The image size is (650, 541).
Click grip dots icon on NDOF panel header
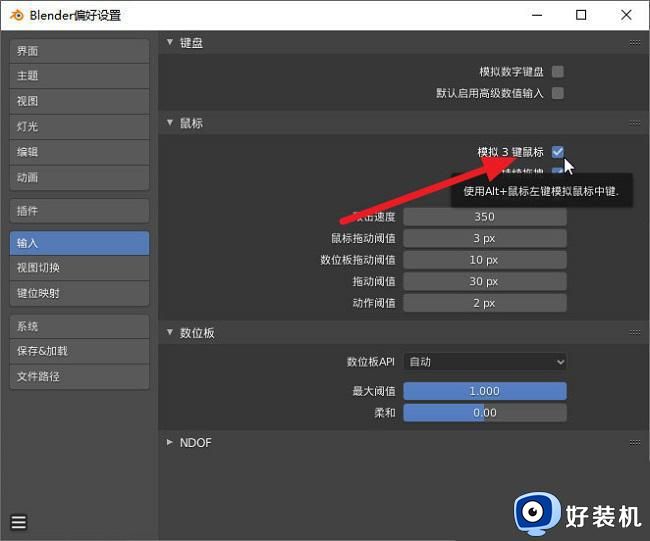634,442
